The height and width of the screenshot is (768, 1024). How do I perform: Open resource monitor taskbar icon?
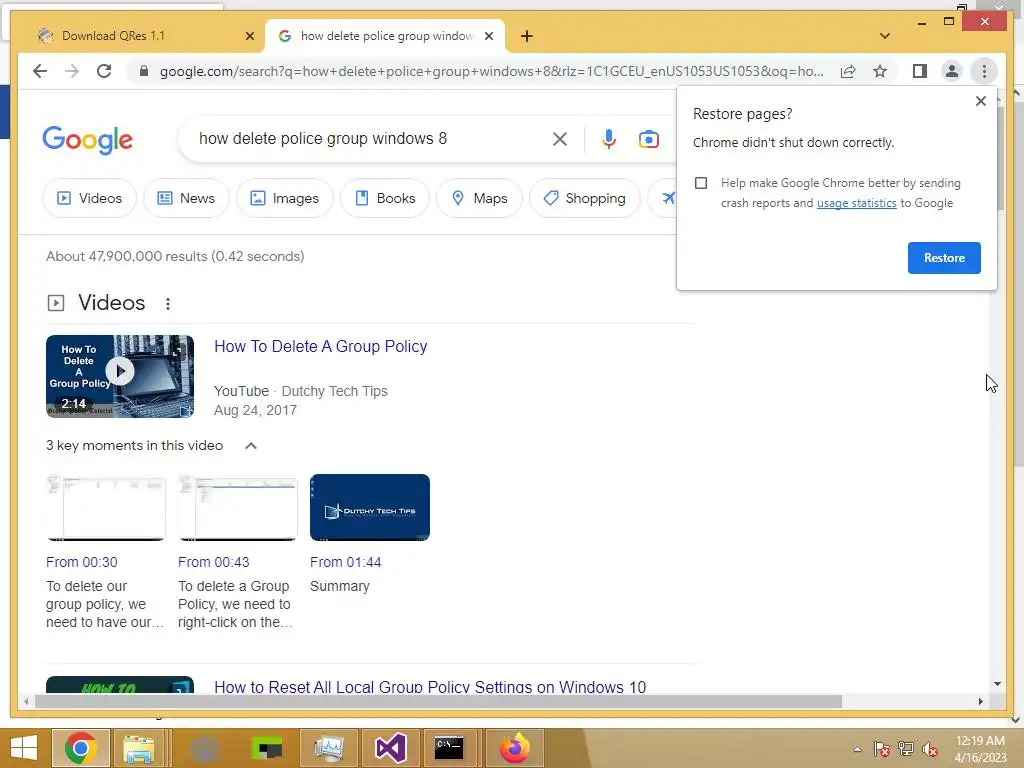click(x=328, y=748)
